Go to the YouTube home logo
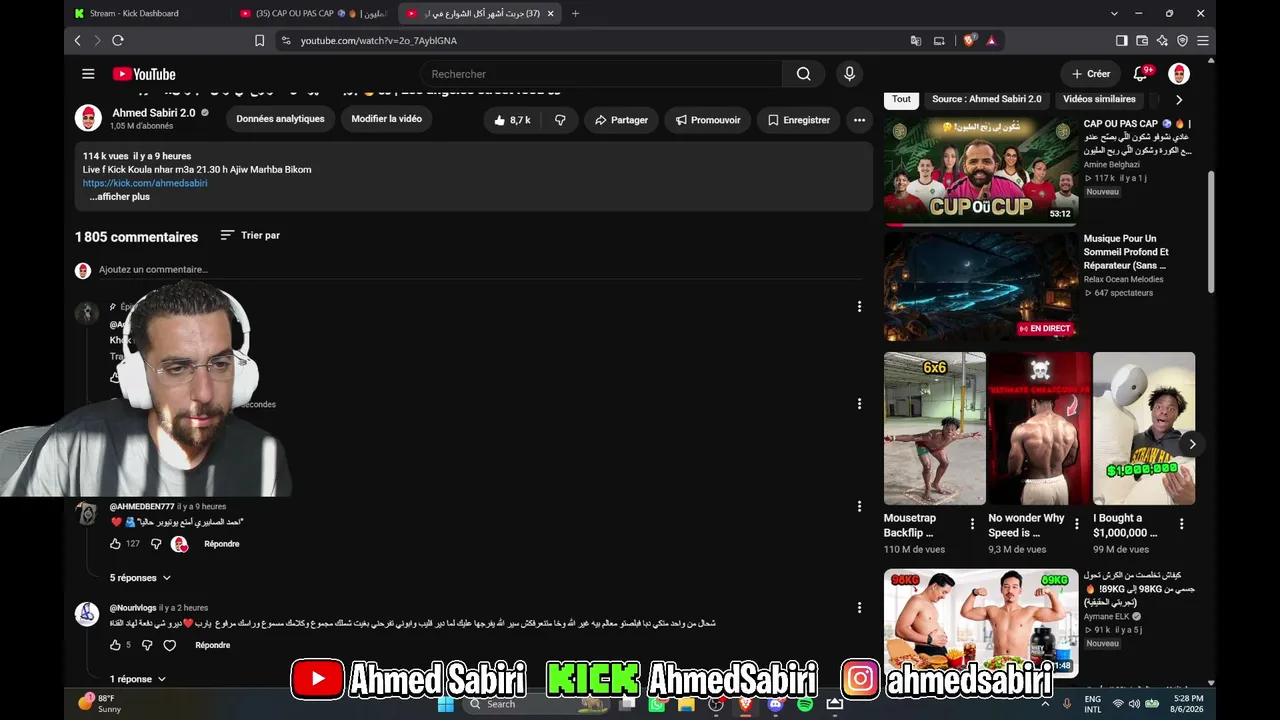The height and width of the screenshot is (720, 1280). pyautogui.click(x=144, y=74)
